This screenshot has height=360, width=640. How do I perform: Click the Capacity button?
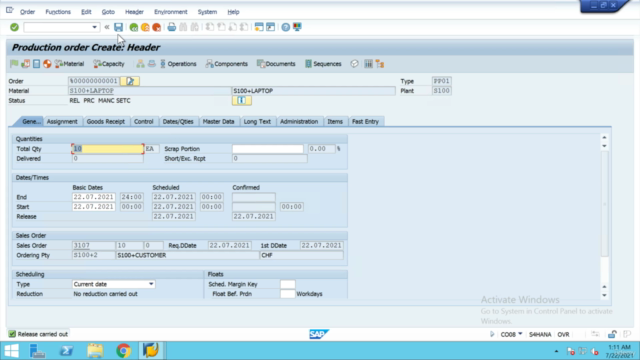pos(109,64)
